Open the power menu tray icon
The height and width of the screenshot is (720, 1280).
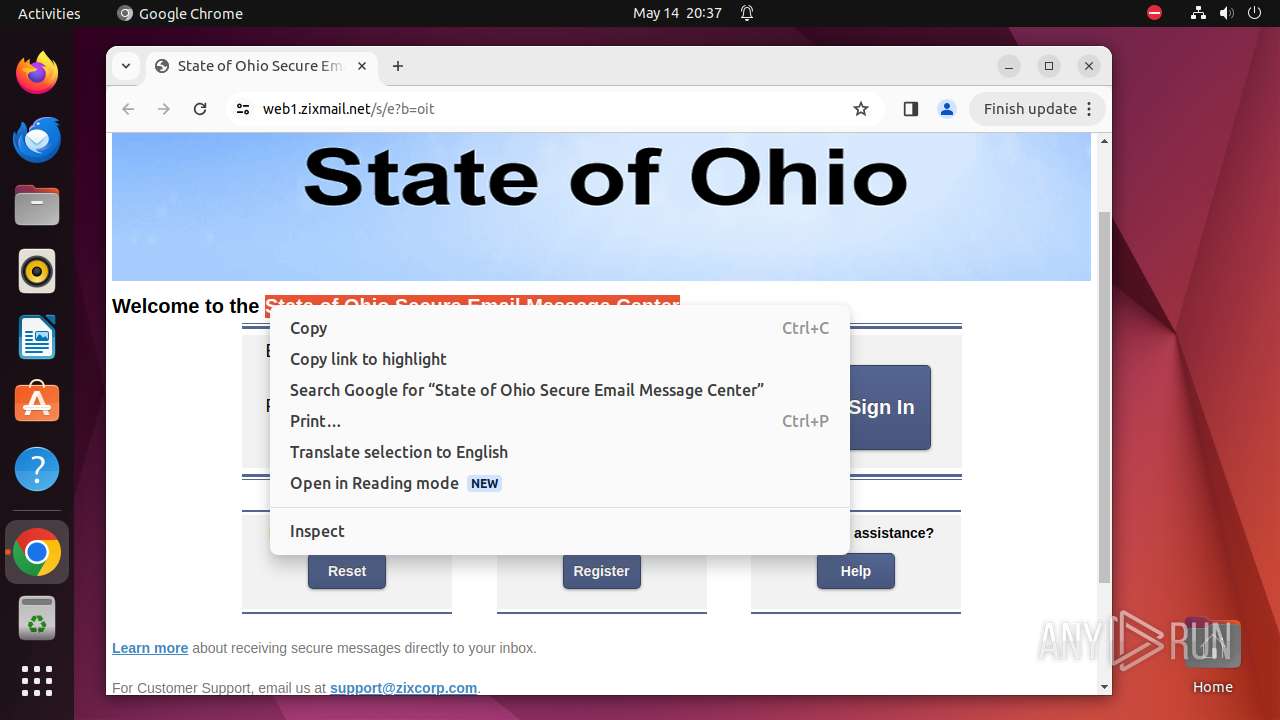click(1254, 13)
